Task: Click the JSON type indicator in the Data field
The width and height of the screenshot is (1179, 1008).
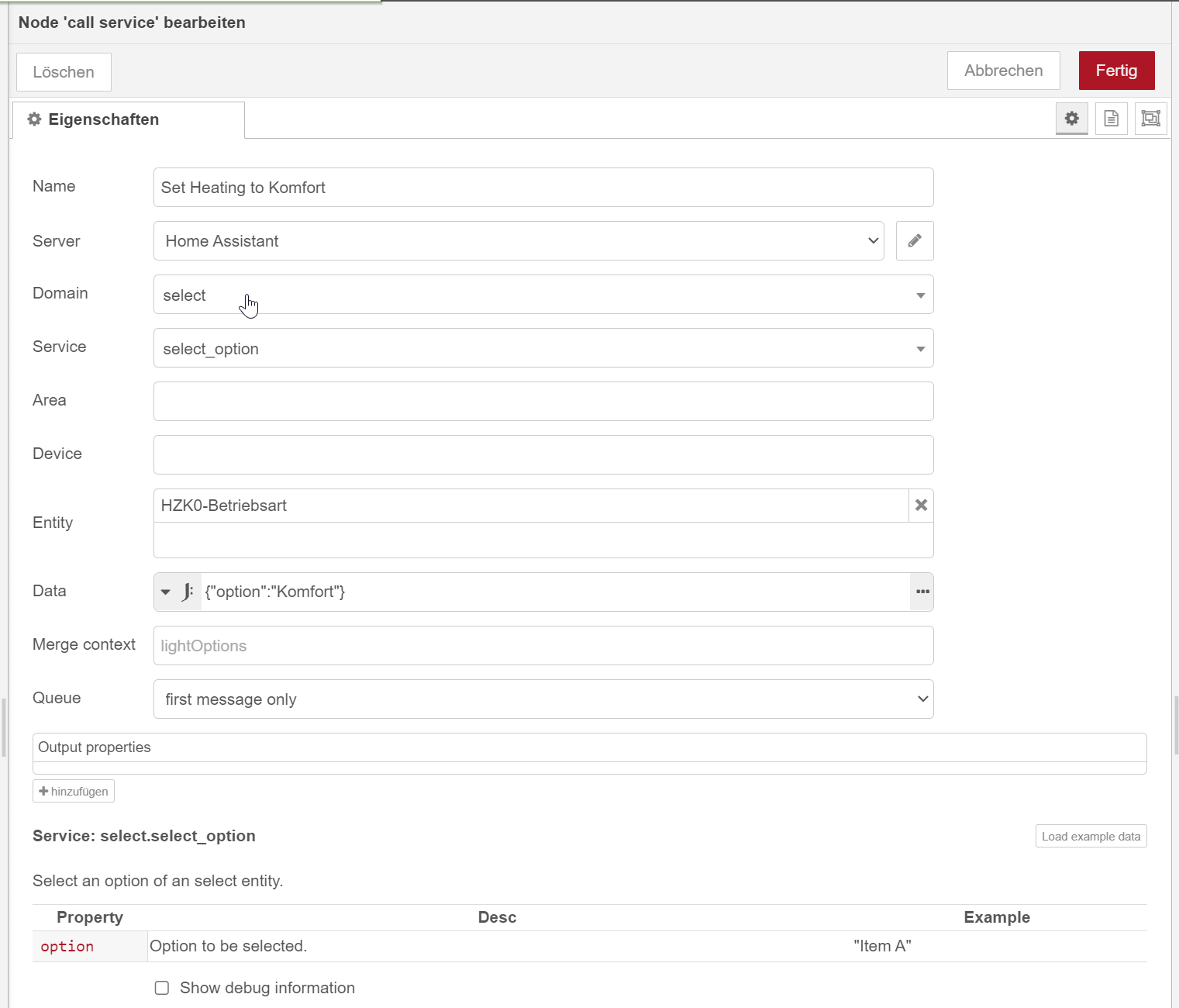Action: [x=186, y=592]
